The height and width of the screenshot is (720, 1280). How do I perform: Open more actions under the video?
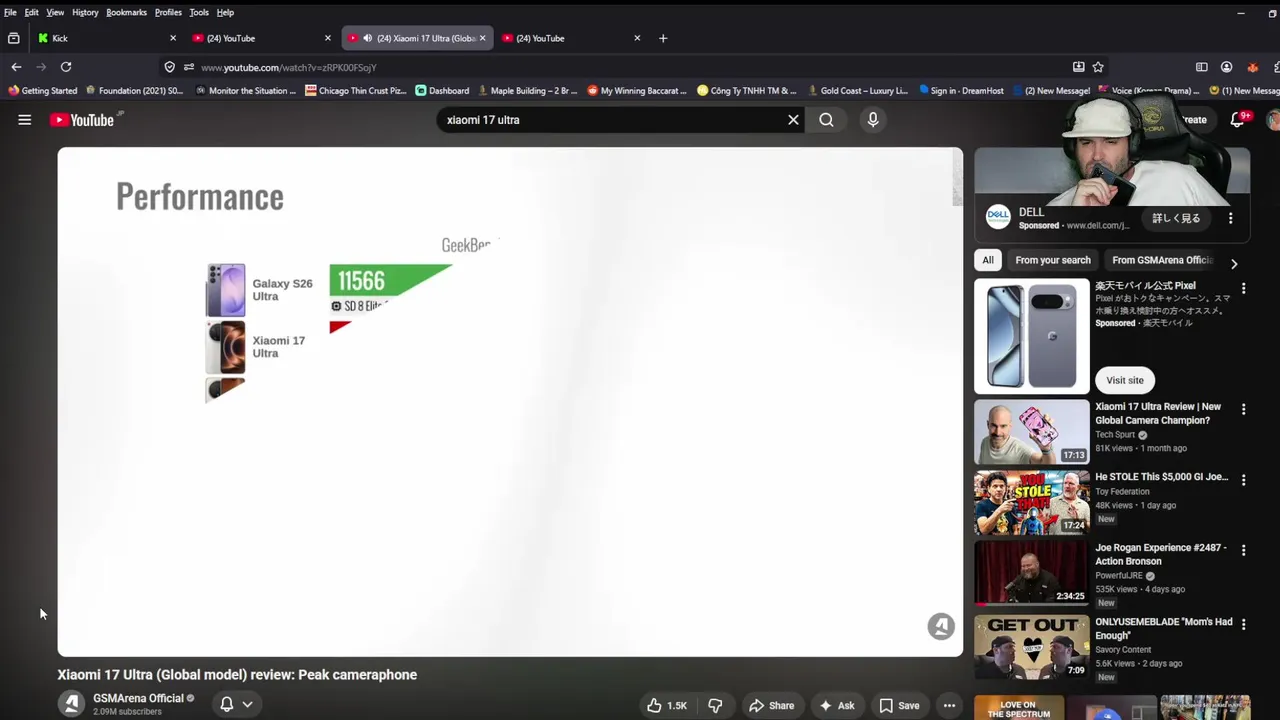pos(949,705)
